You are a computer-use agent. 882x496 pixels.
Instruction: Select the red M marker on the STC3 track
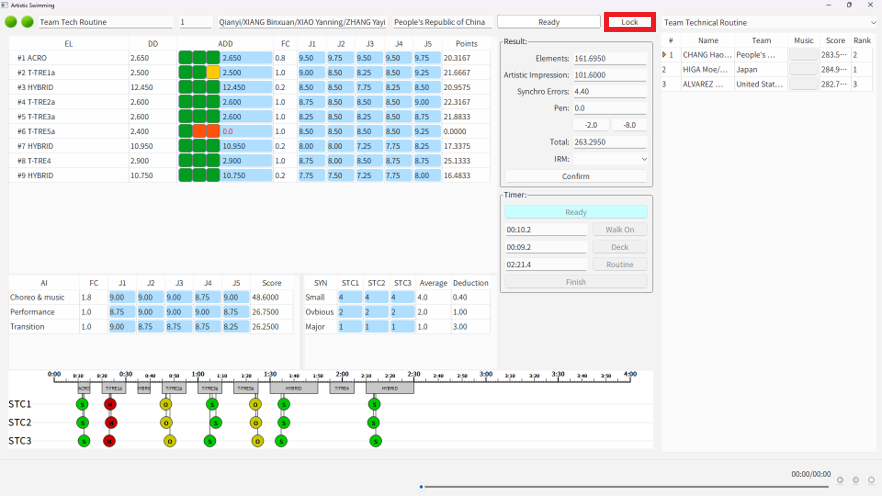(x=109, y=441)
